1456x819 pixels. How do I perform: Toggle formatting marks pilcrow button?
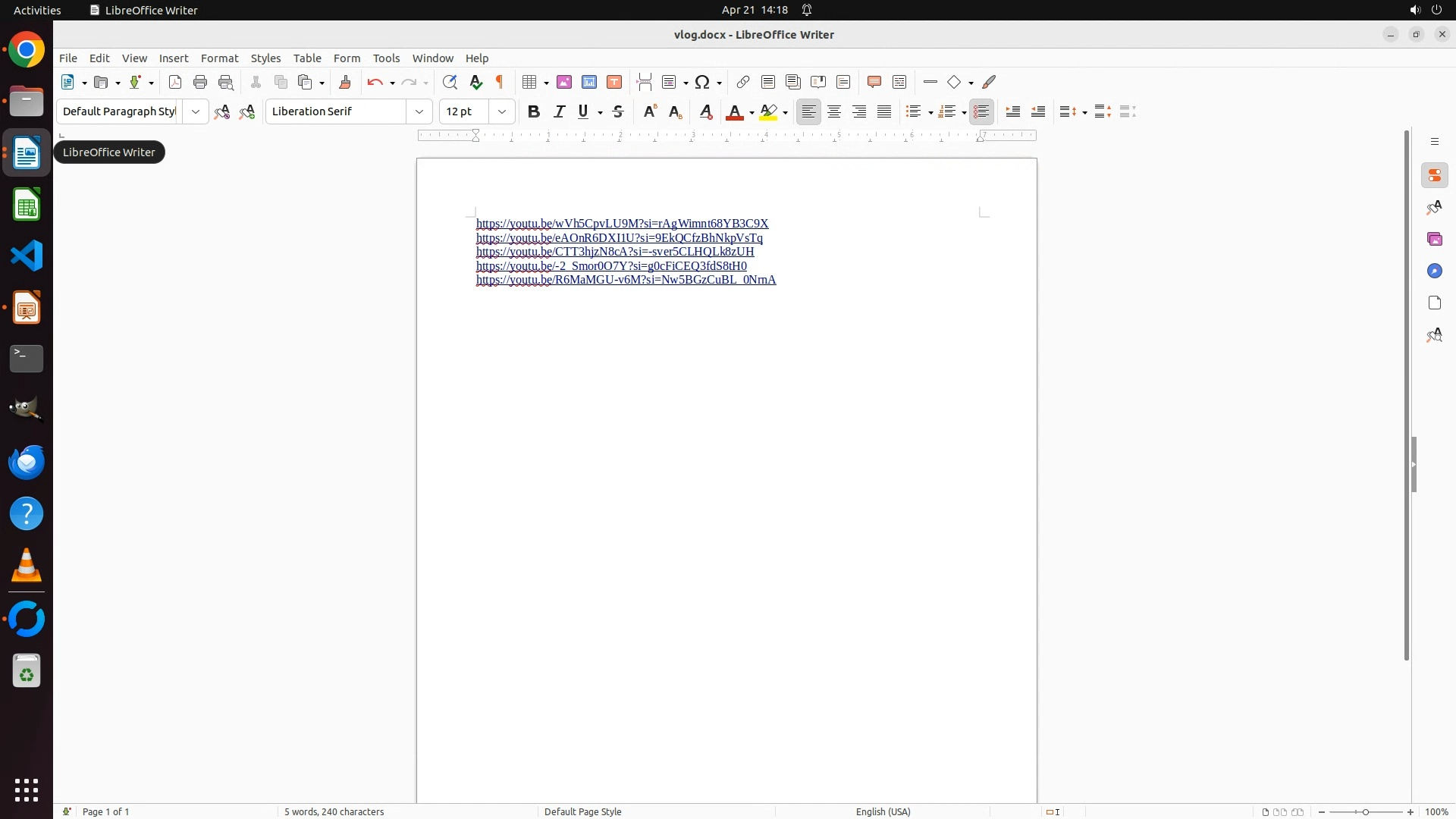pyautogui.click(x=500, y=82)
